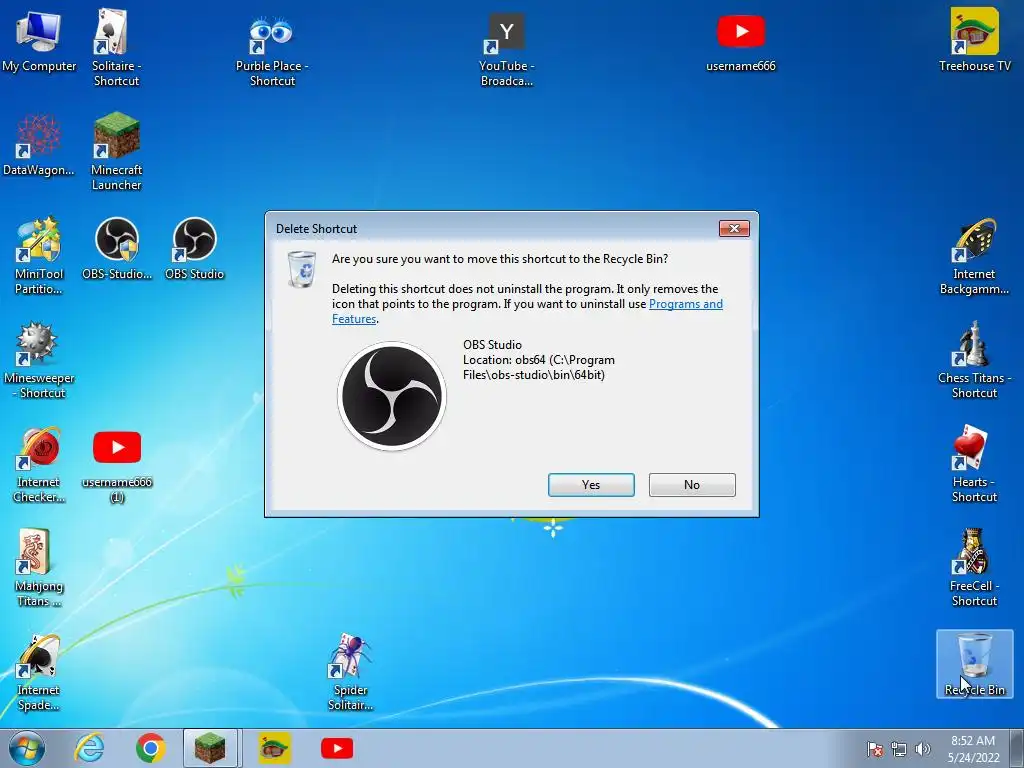The image size is (1024, 768).
Task: Close the Delete Shortcut dialog
Action: click(734, 228)
